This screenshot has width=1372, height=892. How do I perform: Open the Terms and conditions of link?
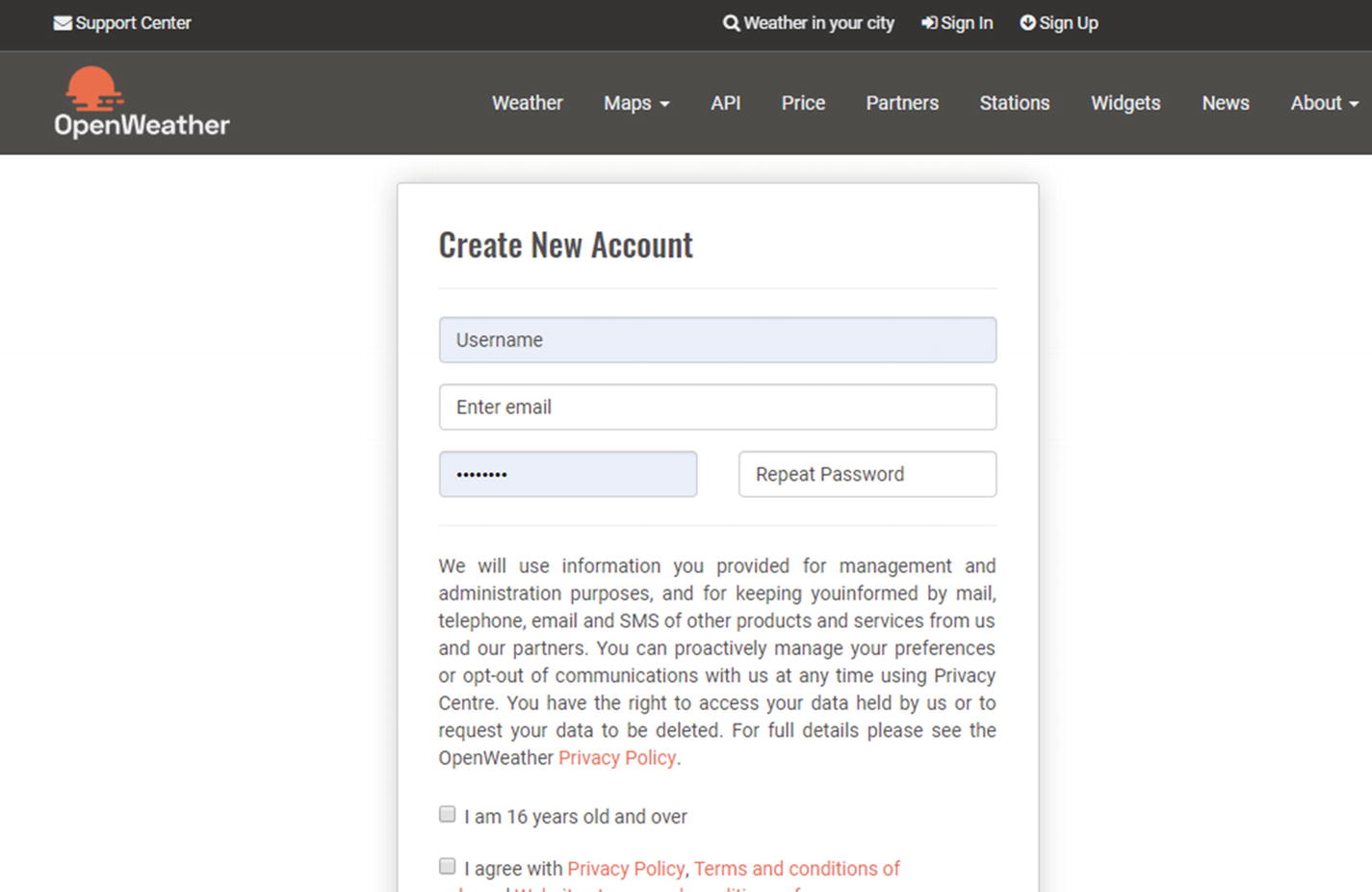pyautogui.click(x=797, y=869)
